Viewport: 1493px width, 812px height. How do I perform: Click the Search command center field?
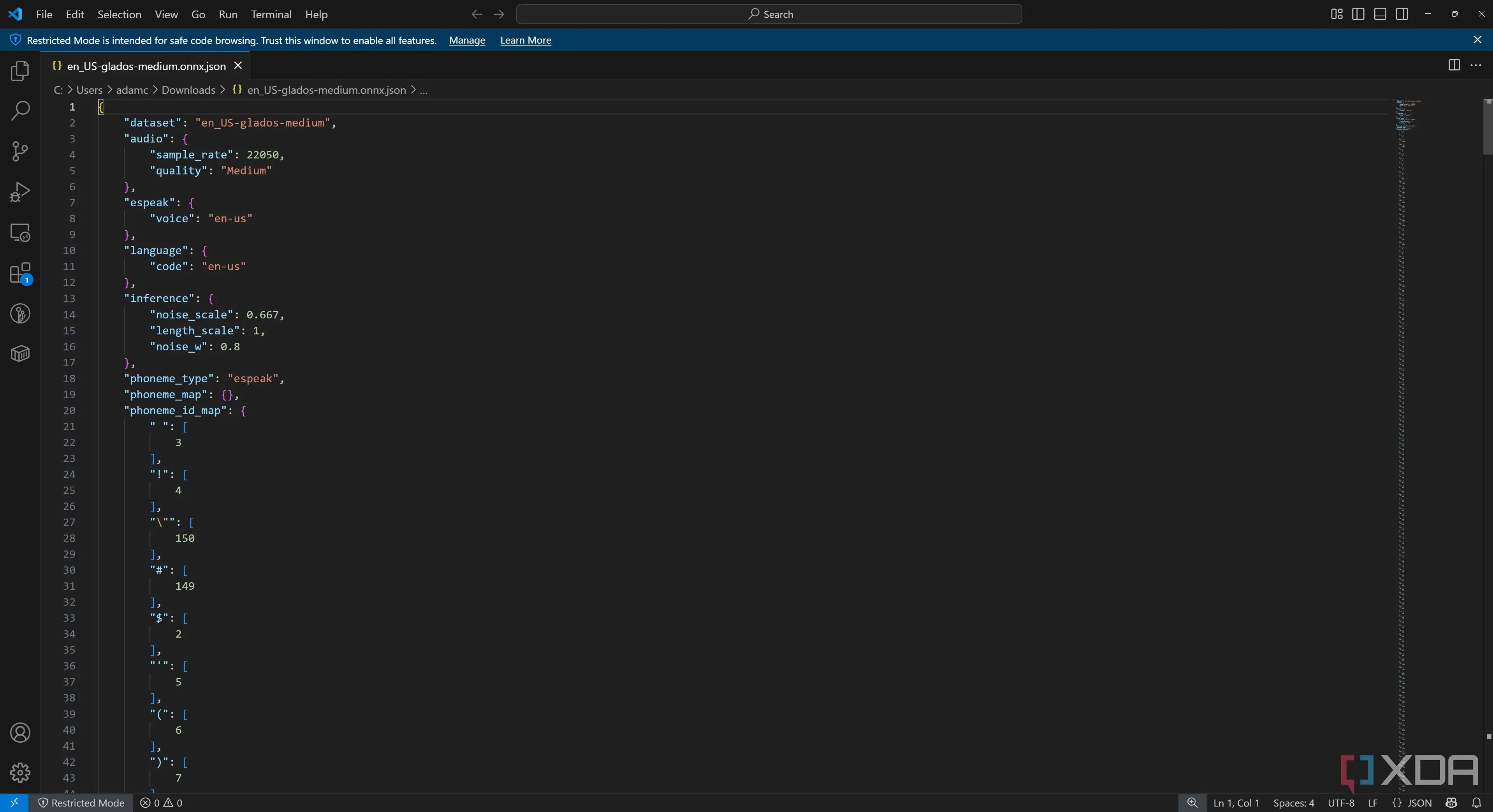pyautogui.click(x=768, y=14)
